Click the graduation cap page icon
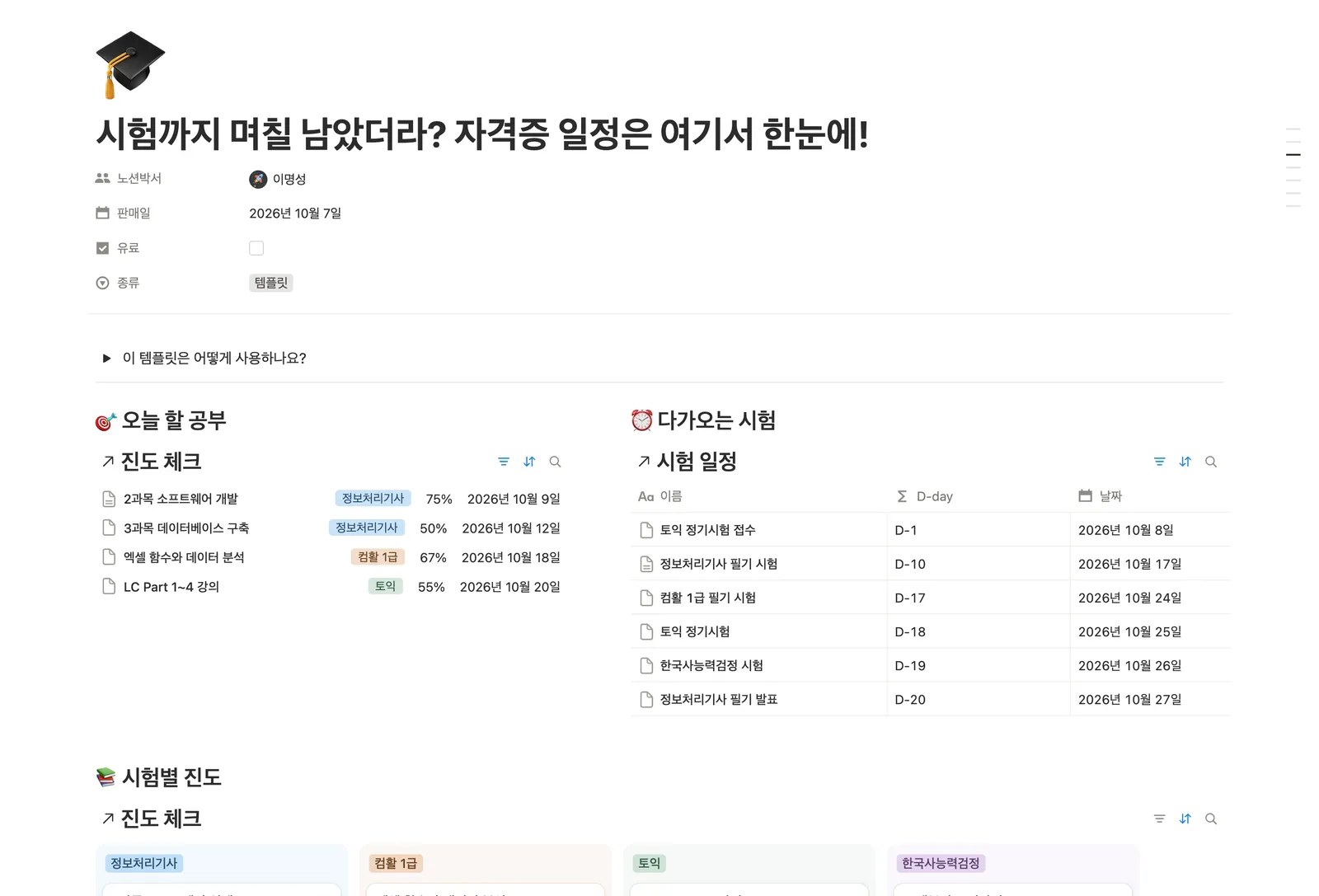This screenshot has height=896, width=1319. (130, 65)
